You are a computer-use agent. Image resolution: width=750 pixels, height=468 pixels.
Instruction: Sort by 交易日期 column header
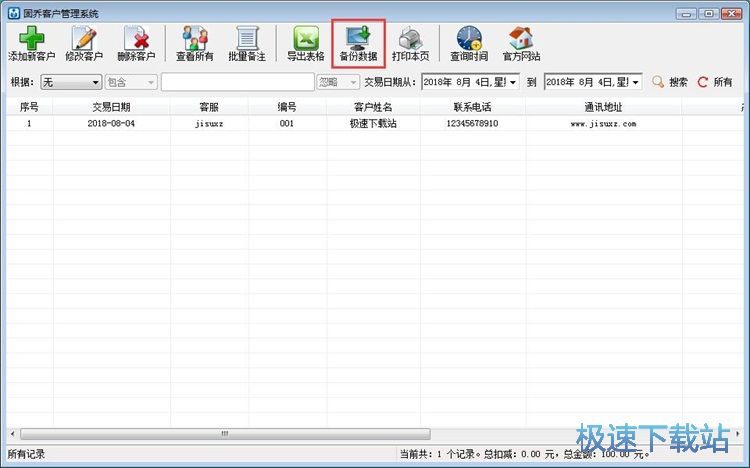[x=111, y=107]
